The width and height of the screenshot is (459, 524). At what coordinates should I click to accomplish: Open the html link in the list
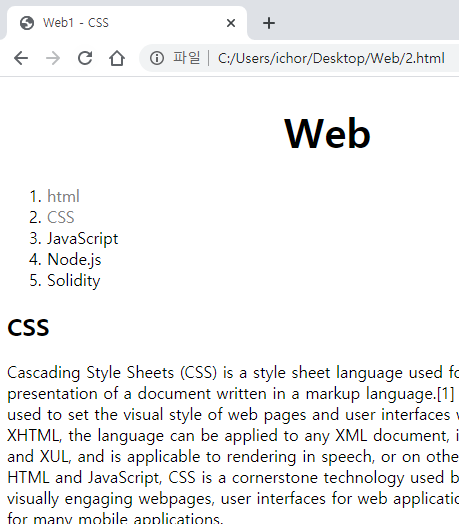point(63,196)
